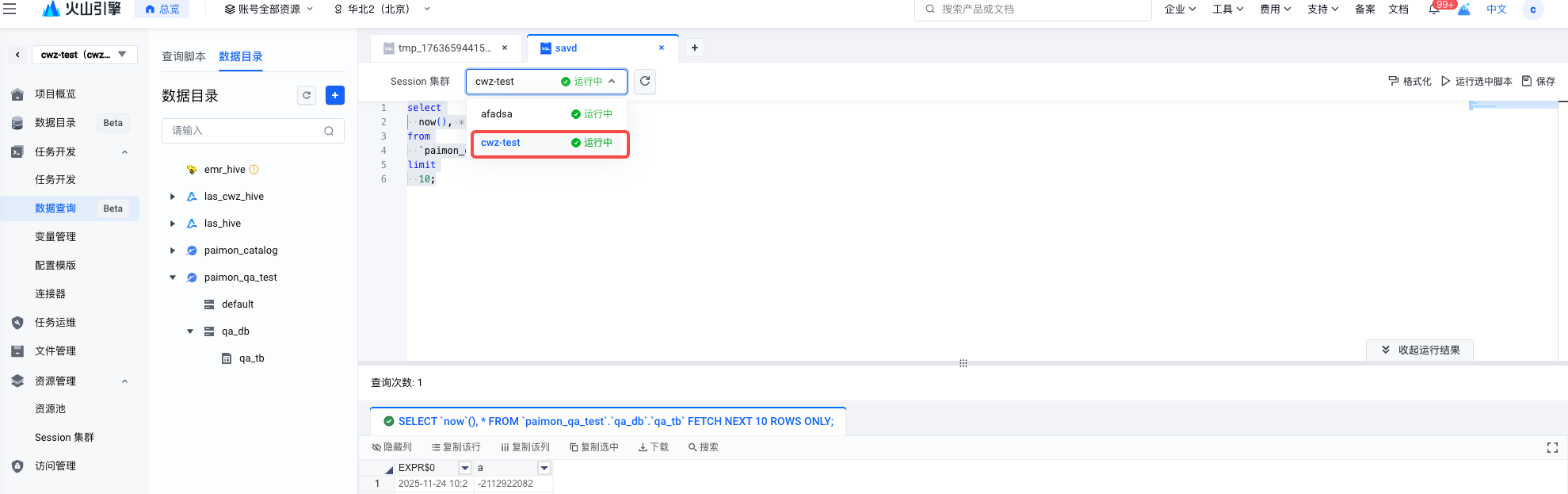The width and height of the screenshot is (1568, 494).
Task: Click 文档 link
Action: (x=1398, y=10)
